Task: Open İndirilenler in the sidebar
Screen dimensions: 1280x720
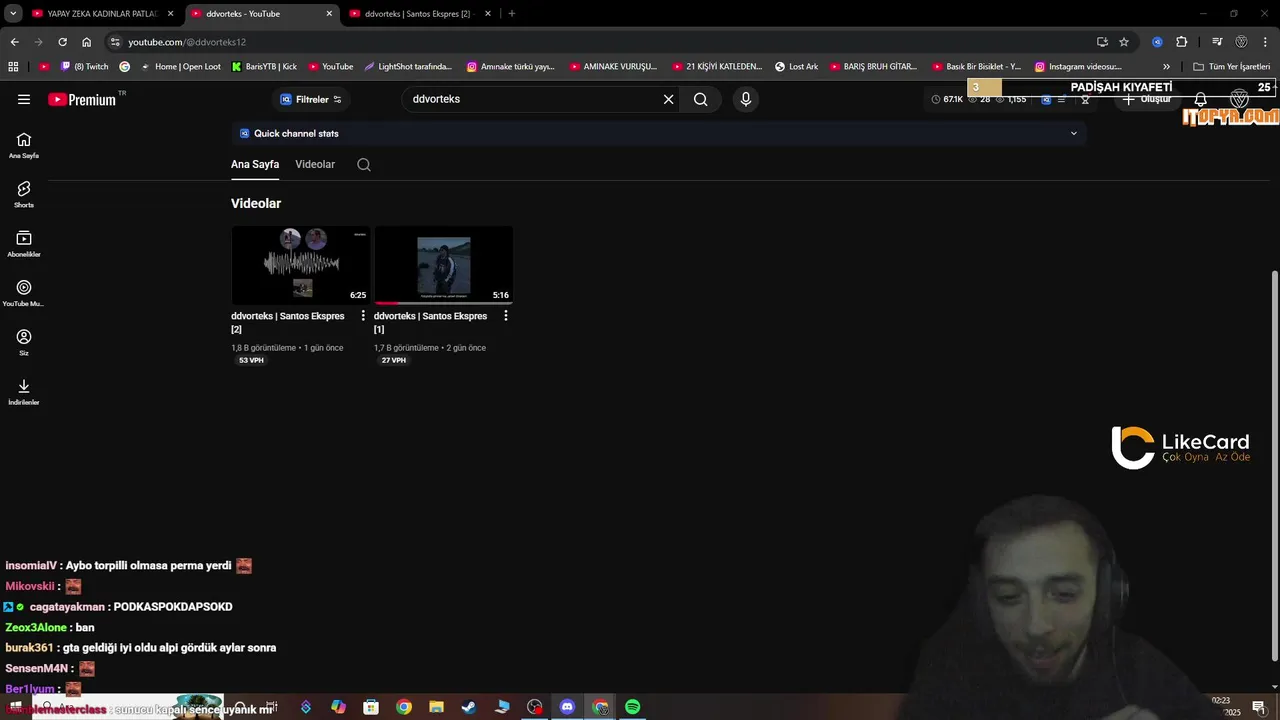Action: [x=24, y=392]
